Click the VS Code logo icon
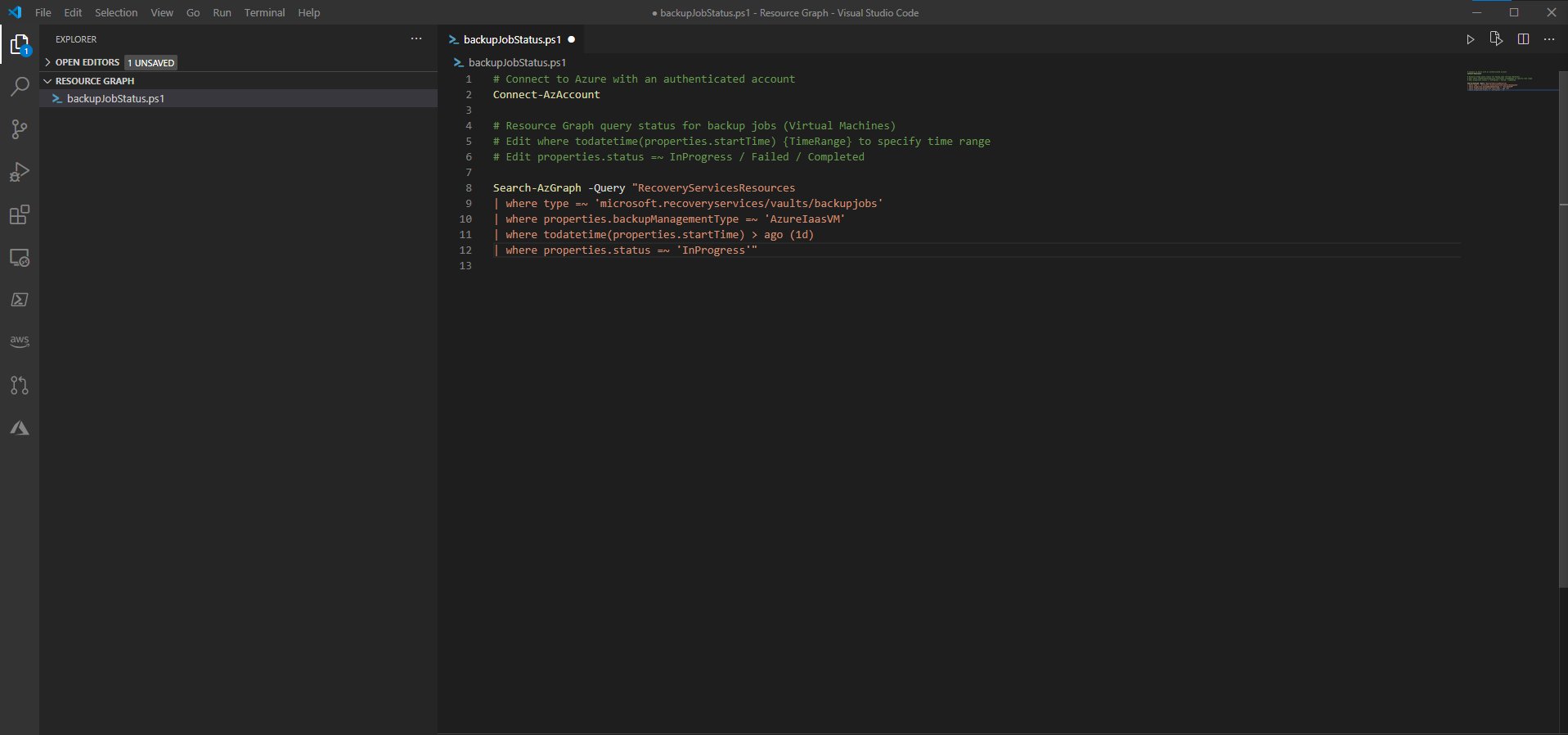The width and height of the screenshot is (1568, 735). pos(15,12)
